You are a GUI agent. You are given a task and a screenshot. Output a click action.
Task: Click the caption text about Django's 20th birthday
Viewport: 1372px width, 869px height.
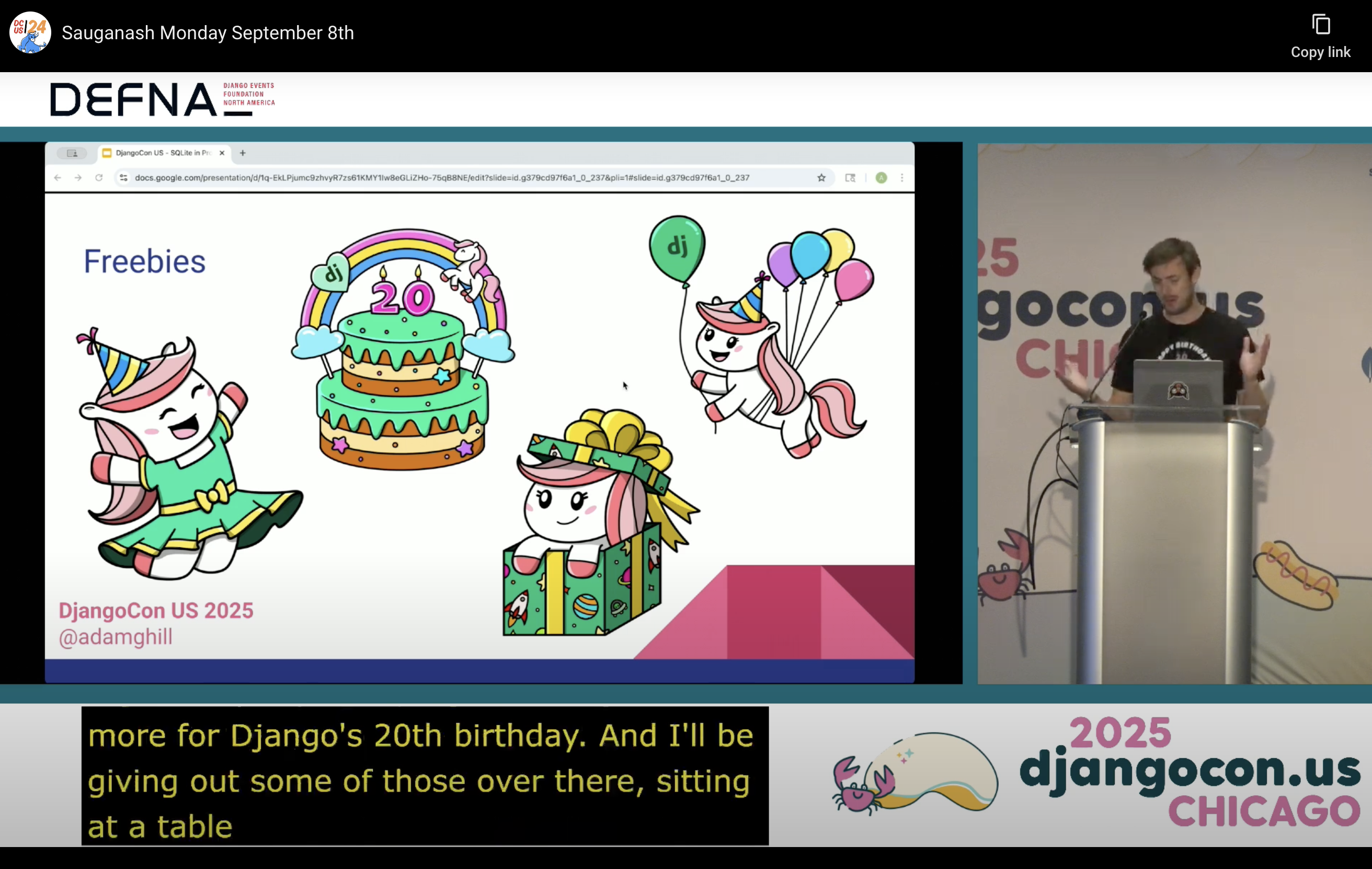(x=425, y=776)
